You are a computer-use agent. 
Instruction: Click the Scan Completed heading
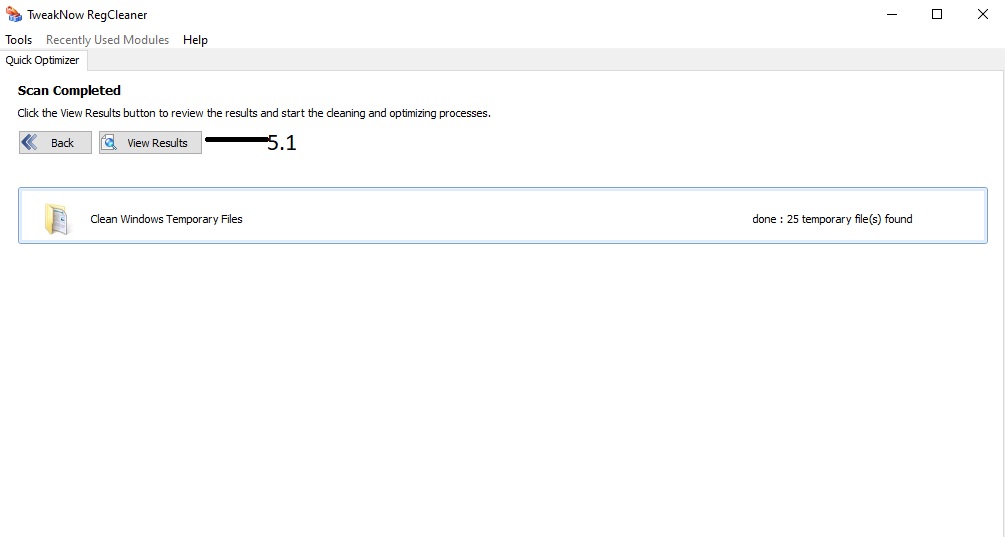coord(69,90)
